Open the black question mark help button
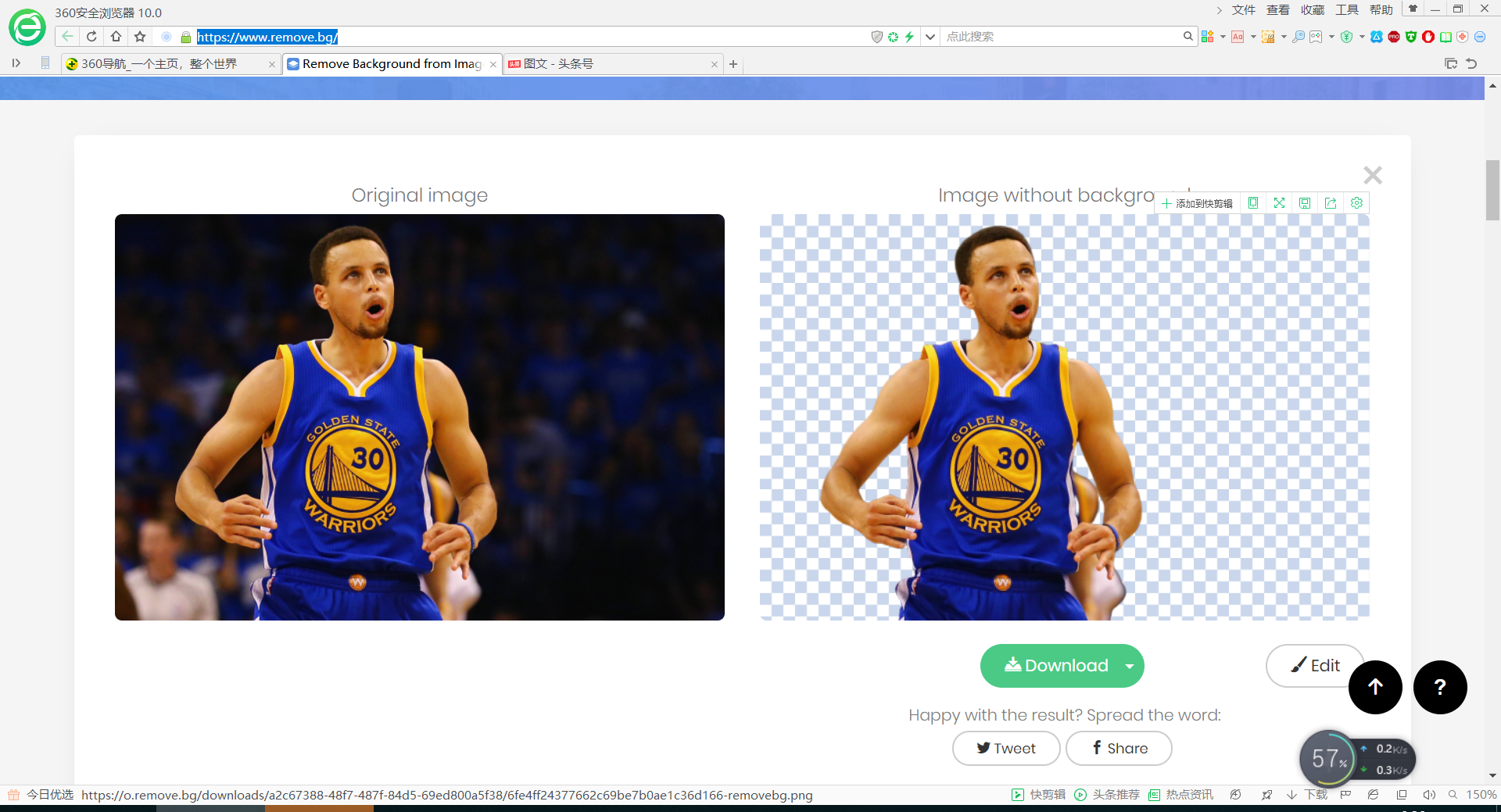Viewport: 1501px width, 812px height. point(1440,687)
